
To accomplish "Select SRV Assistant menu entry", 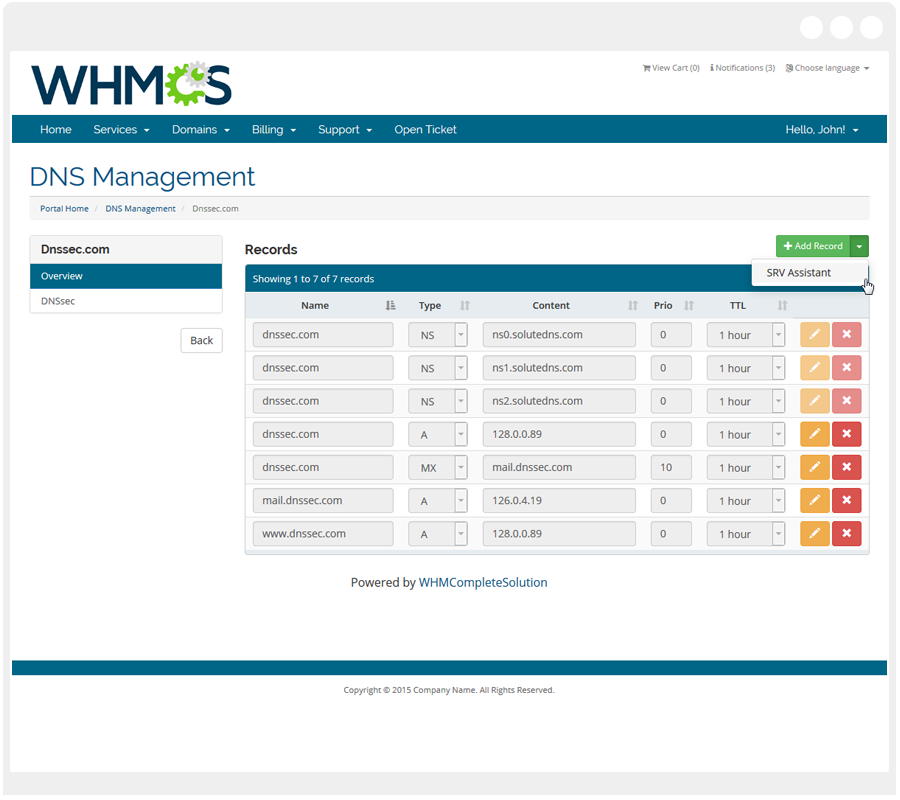I will [x=798, y=272].
